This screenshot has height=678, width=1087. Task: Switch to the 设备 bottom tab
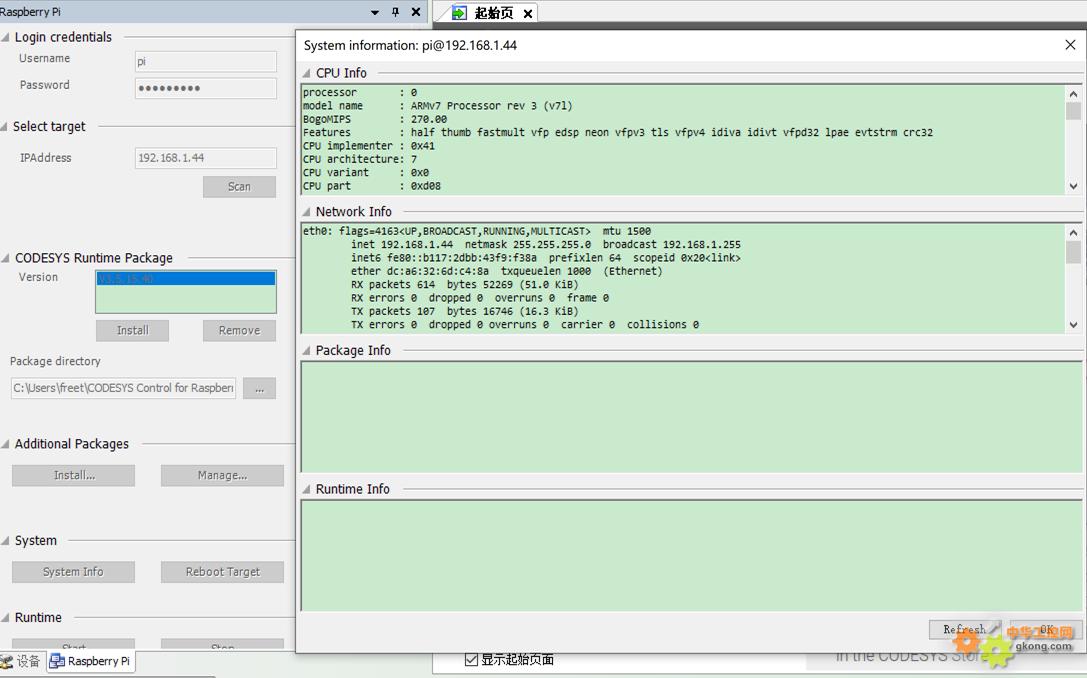click(x=21, y=661)
